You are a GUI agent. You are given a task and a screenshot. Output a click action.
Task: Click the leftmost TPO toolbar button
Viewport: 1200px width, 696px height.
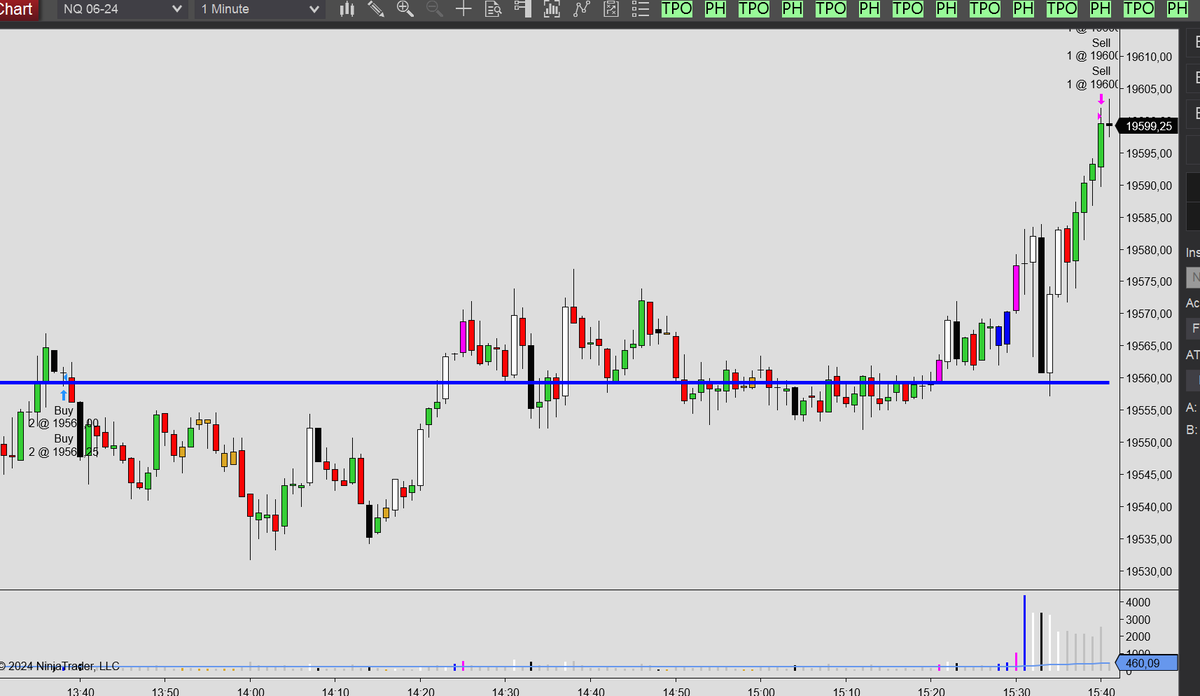677,8
